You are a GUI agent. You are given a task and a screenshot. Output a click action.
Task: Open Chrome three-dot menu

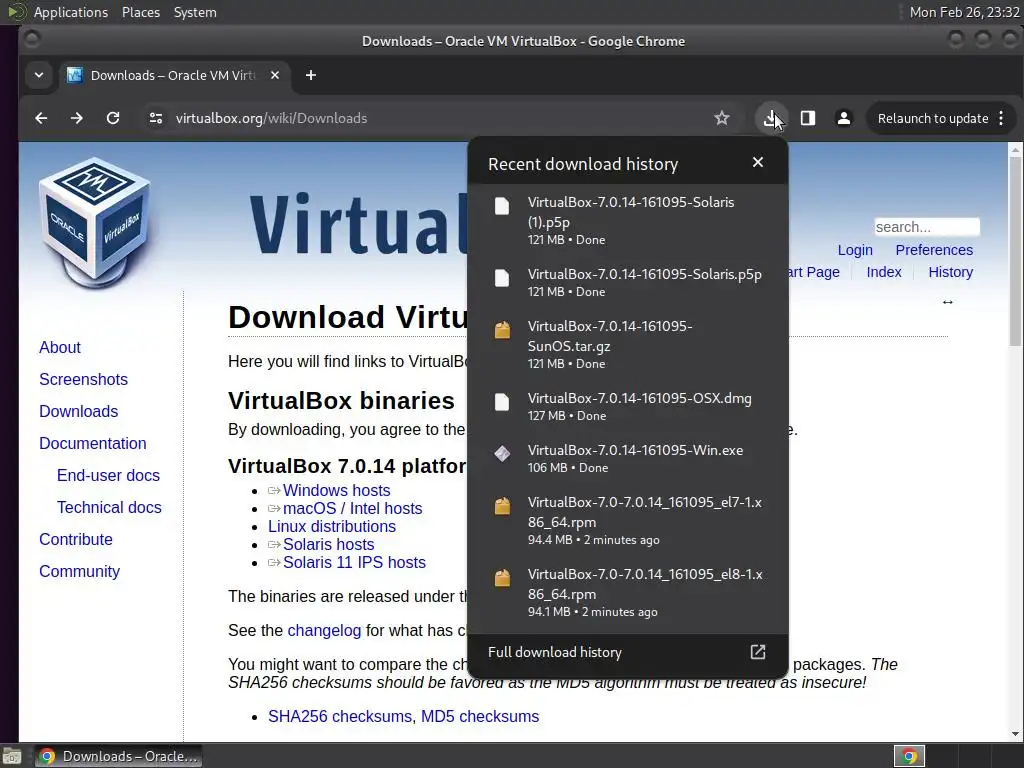pos(1001,118)
